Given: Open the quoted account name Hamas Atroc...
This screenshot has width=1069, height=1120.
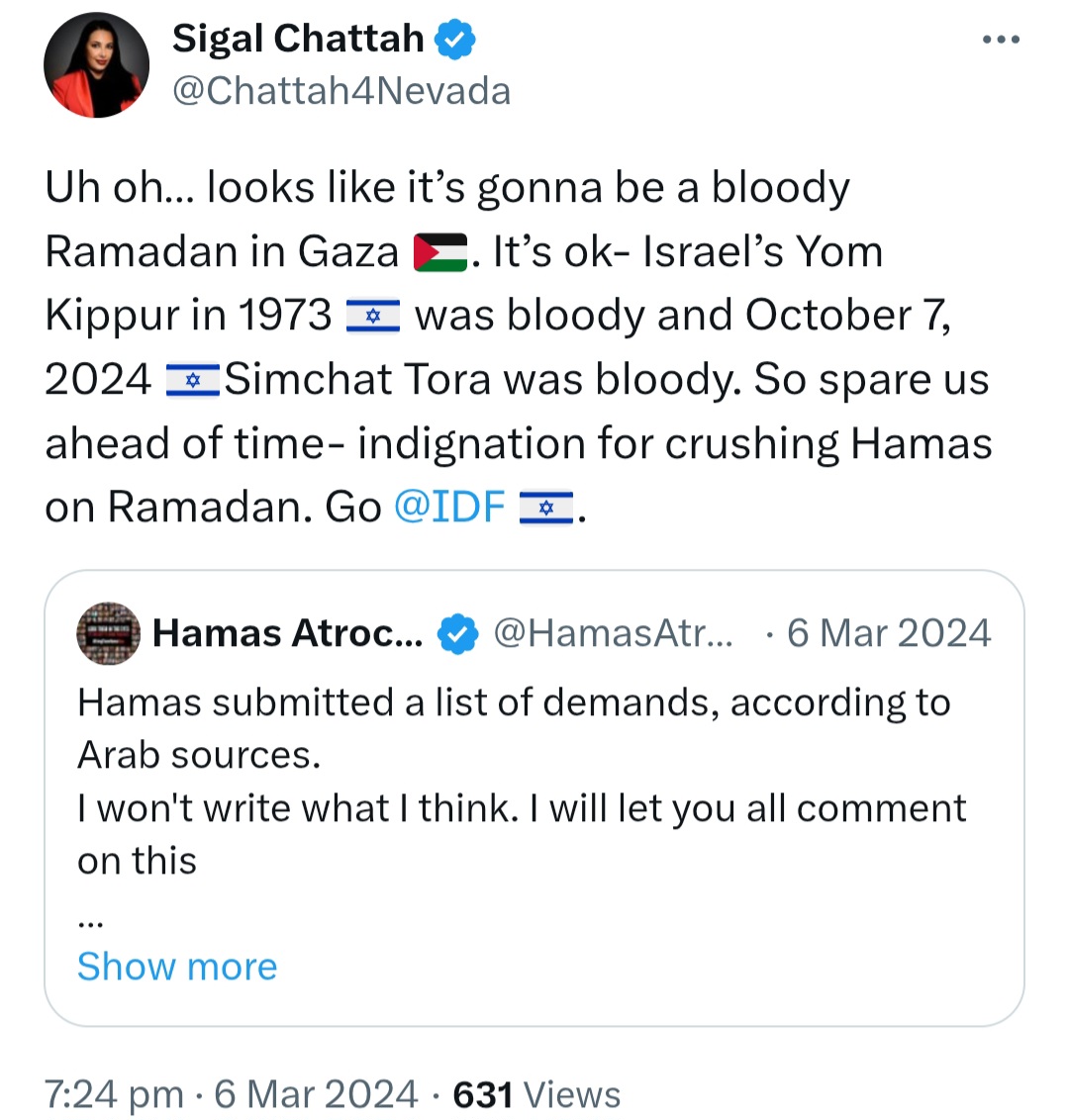Looking at the screenshot, I should pyautogui.click(x=287, y=633).
